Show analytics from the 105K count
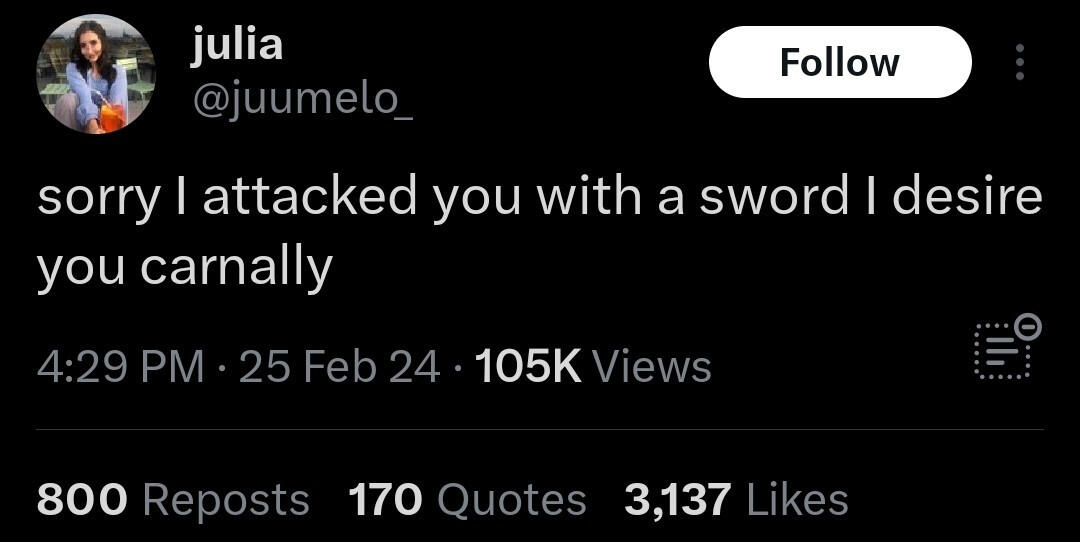1080x542 pixels. [528, 366]
